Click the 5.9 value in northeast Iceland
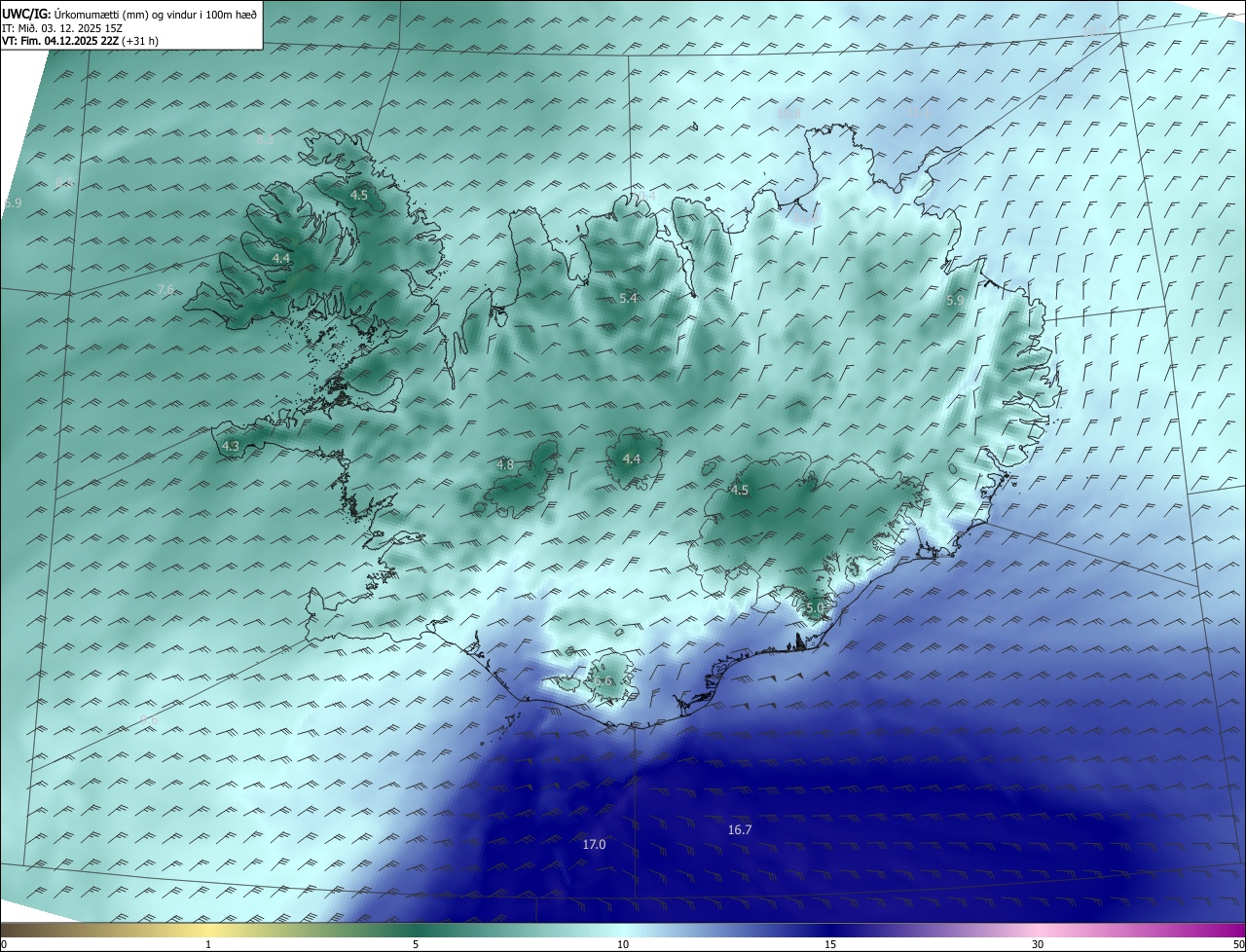This screenshot has height=952, width=1246. click(x=955, y=301)
